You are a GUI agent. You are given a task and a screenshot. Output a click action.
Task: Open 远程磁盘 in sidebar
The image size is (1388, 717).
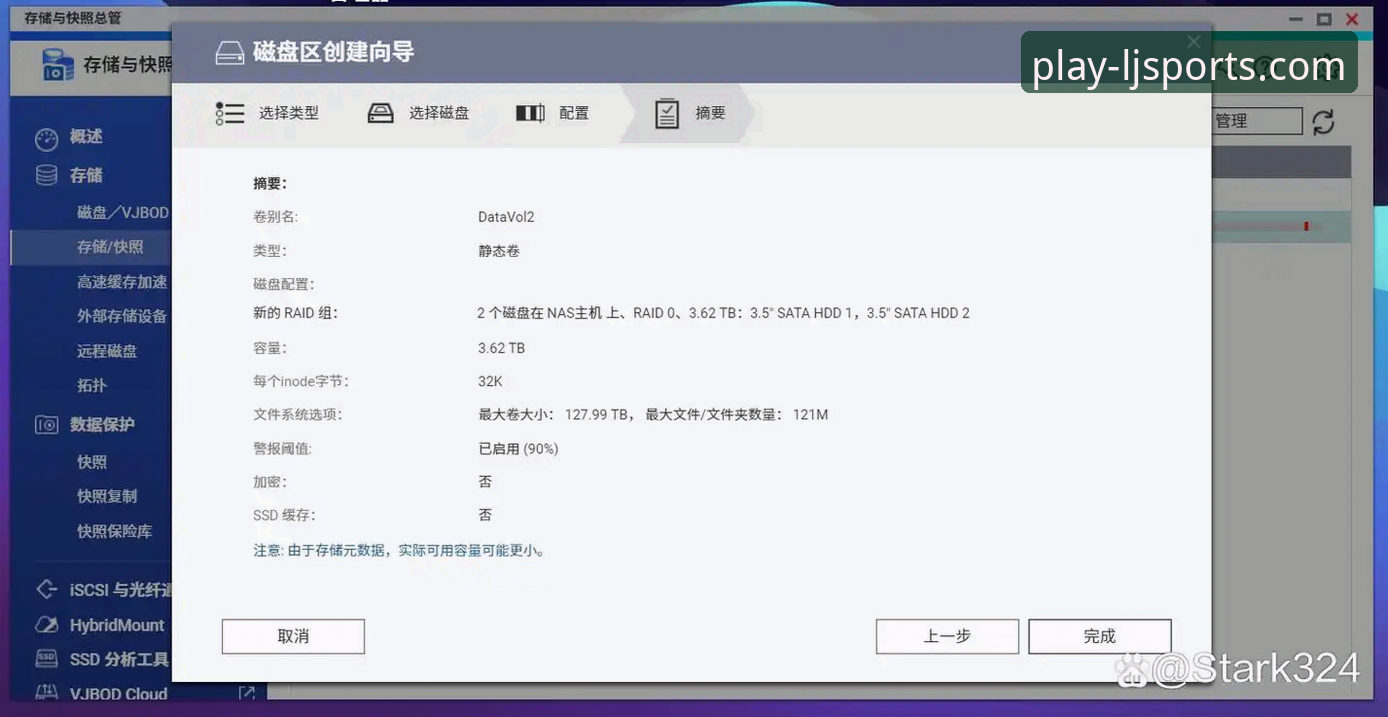(x=107, y=351)
